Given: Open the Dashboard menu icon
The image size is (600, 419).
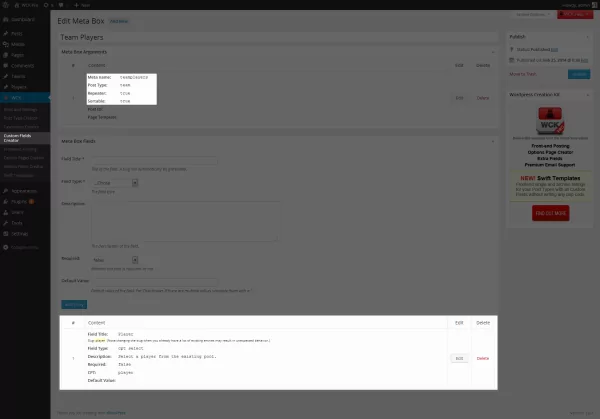Looking at the screenshot, I should tap(6, 19).
